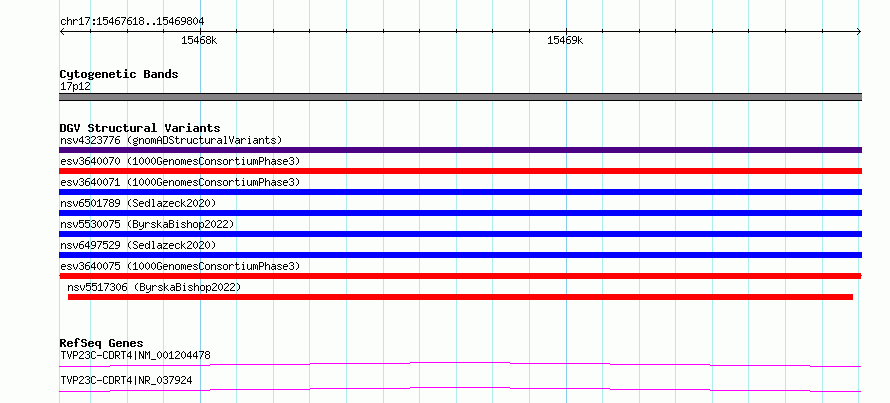Screen dimensions: 890x403
Task: Open variant nsv5517306 ByrskaBishop2022 label
Action: click(154, 287)
